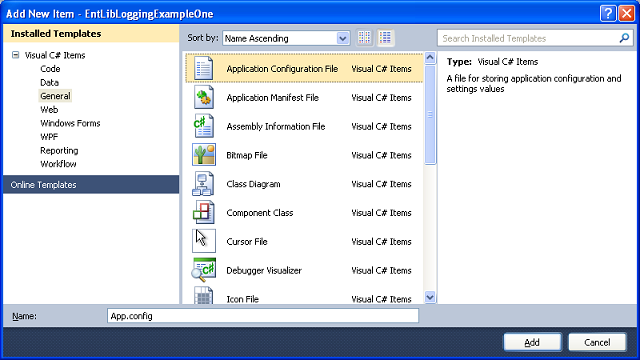The width and height of the screenshot is (640, 360).
Task: Switch to medium icons list view
Action: click(x=385, y=38)
